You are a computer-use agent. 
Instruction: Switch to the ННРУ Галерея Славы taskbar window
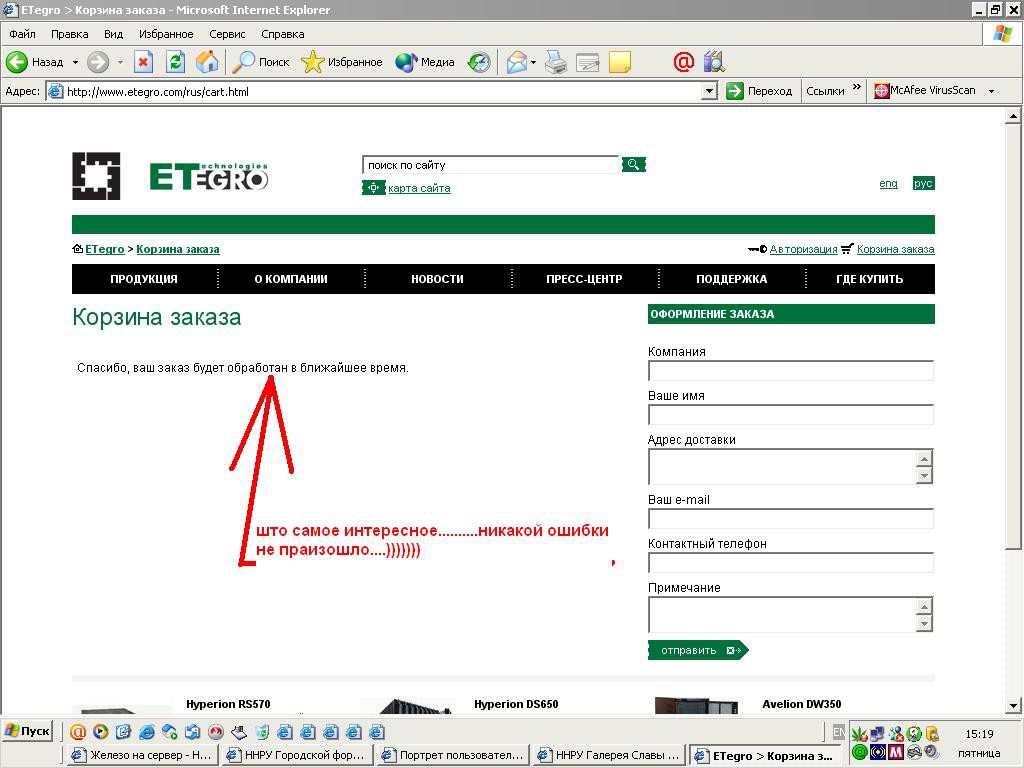tap(608, 755)
